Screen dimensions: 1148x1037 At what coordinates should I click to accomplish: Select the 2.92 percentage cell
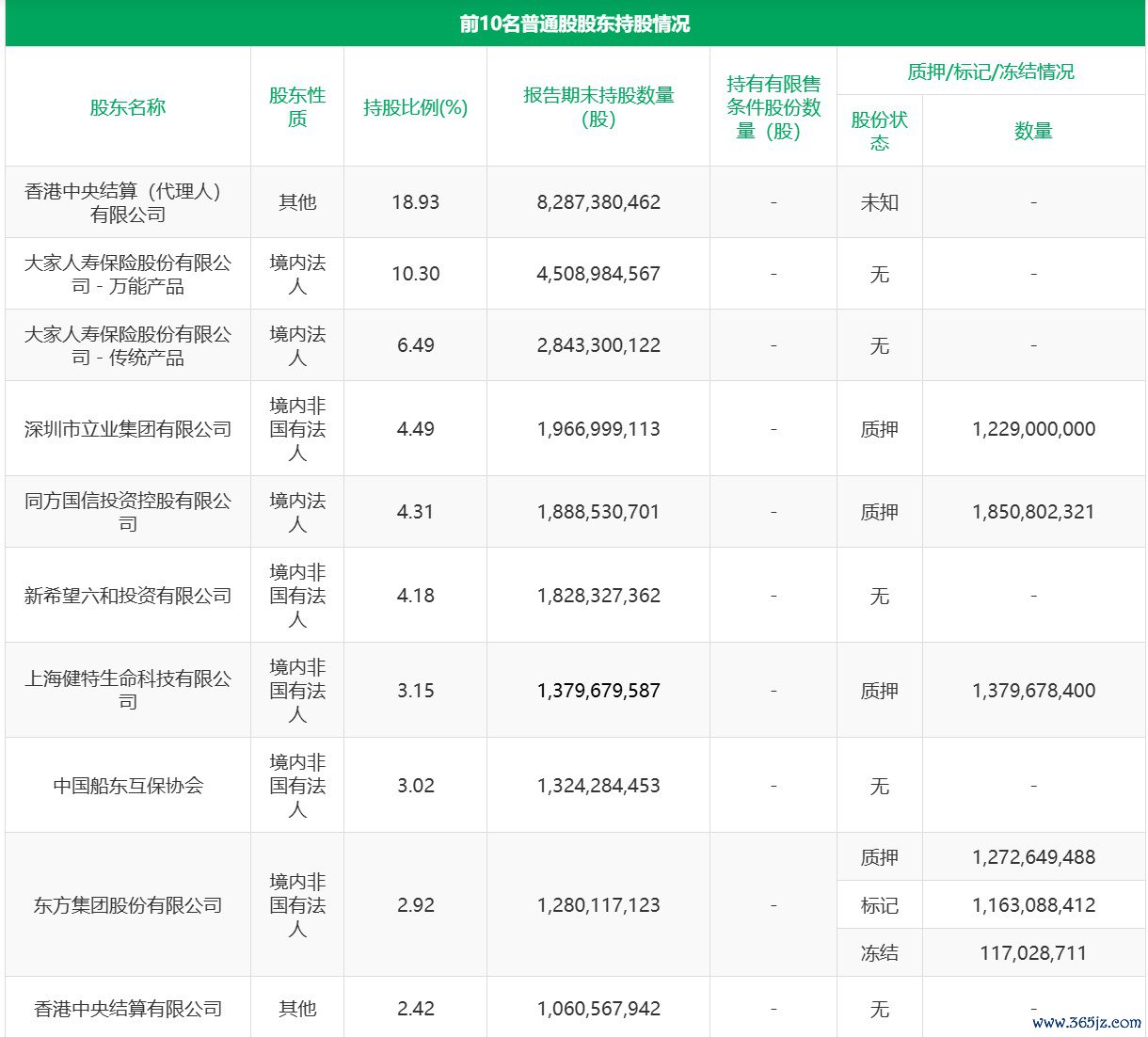415,905
